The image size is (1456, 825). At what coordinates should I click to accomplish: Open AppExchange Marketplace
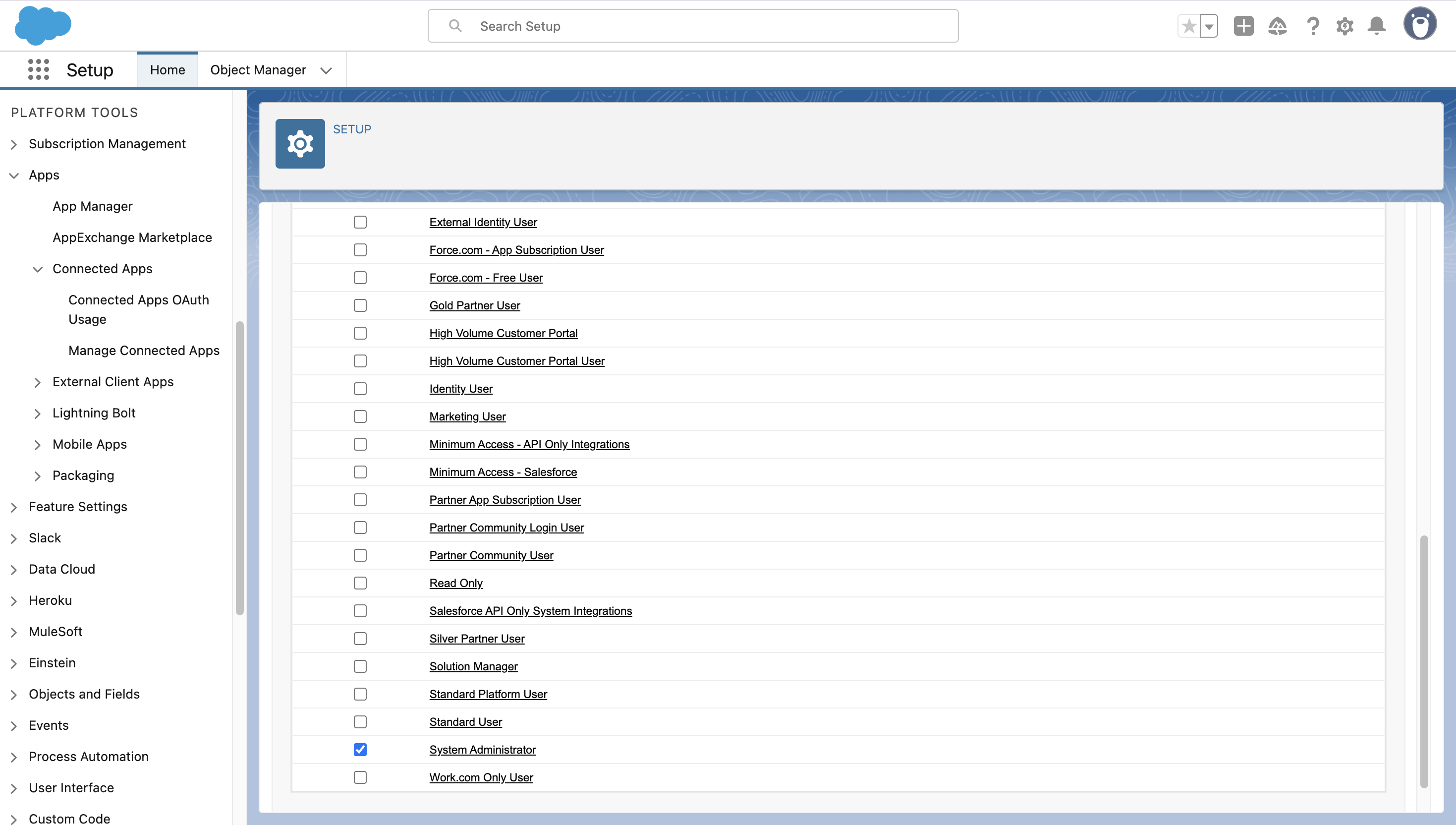132,237
